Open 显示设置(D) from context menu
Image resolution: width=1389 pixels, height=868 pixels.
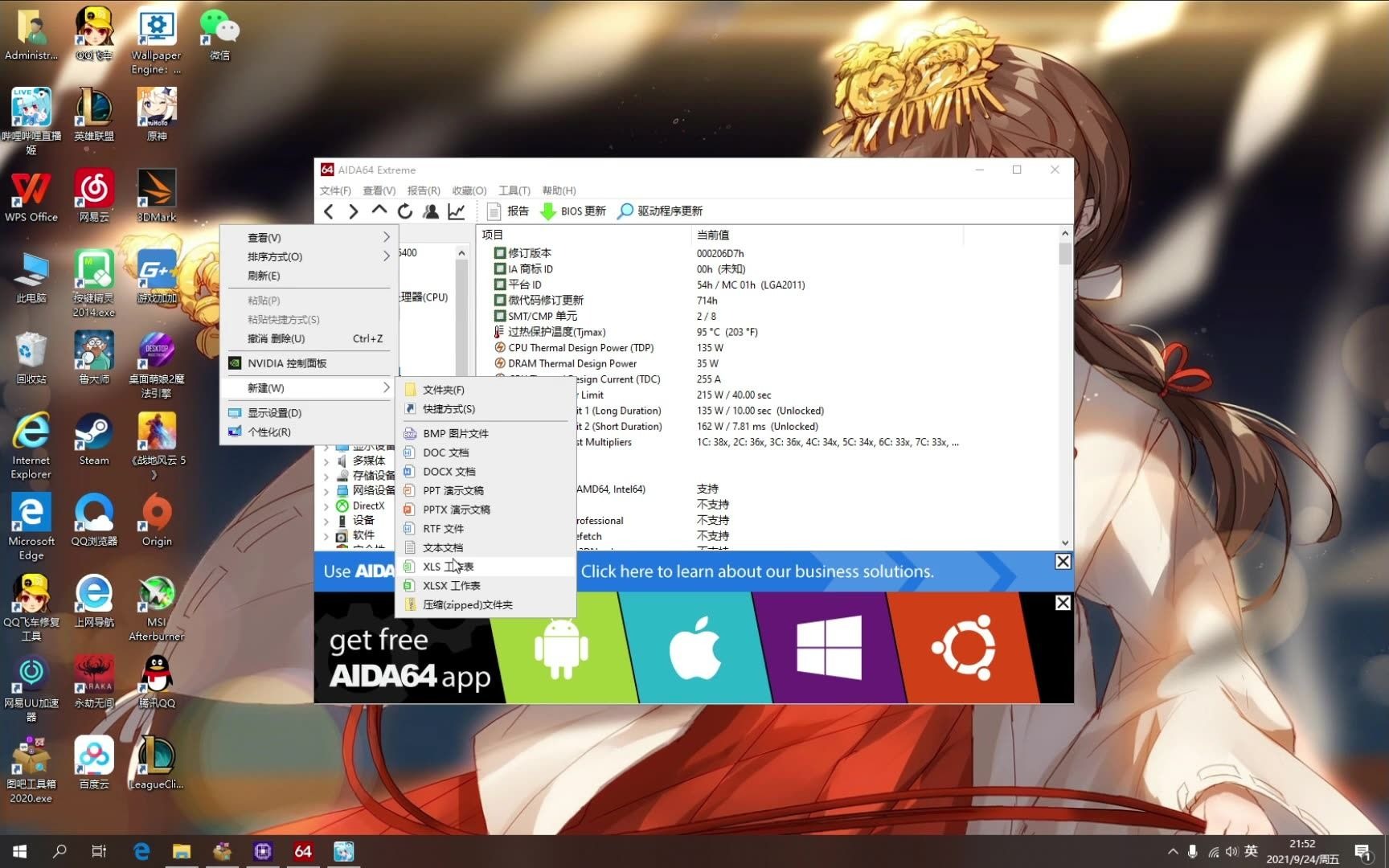309,413
